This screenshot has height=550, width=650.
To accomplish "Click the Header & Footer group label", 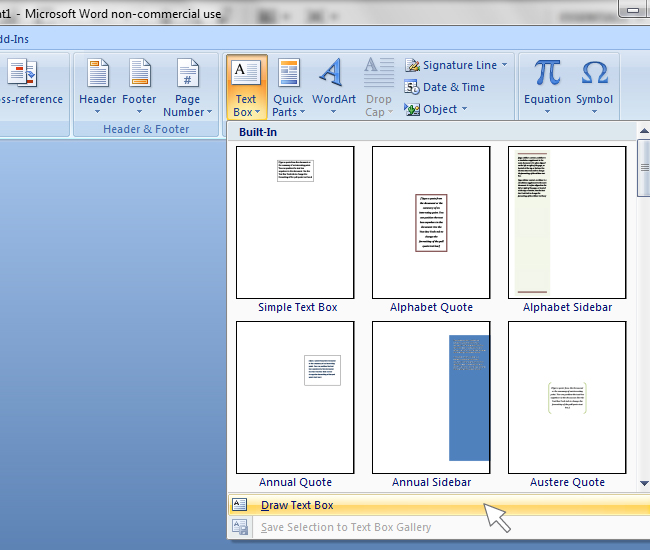I will tap(146, 129).
